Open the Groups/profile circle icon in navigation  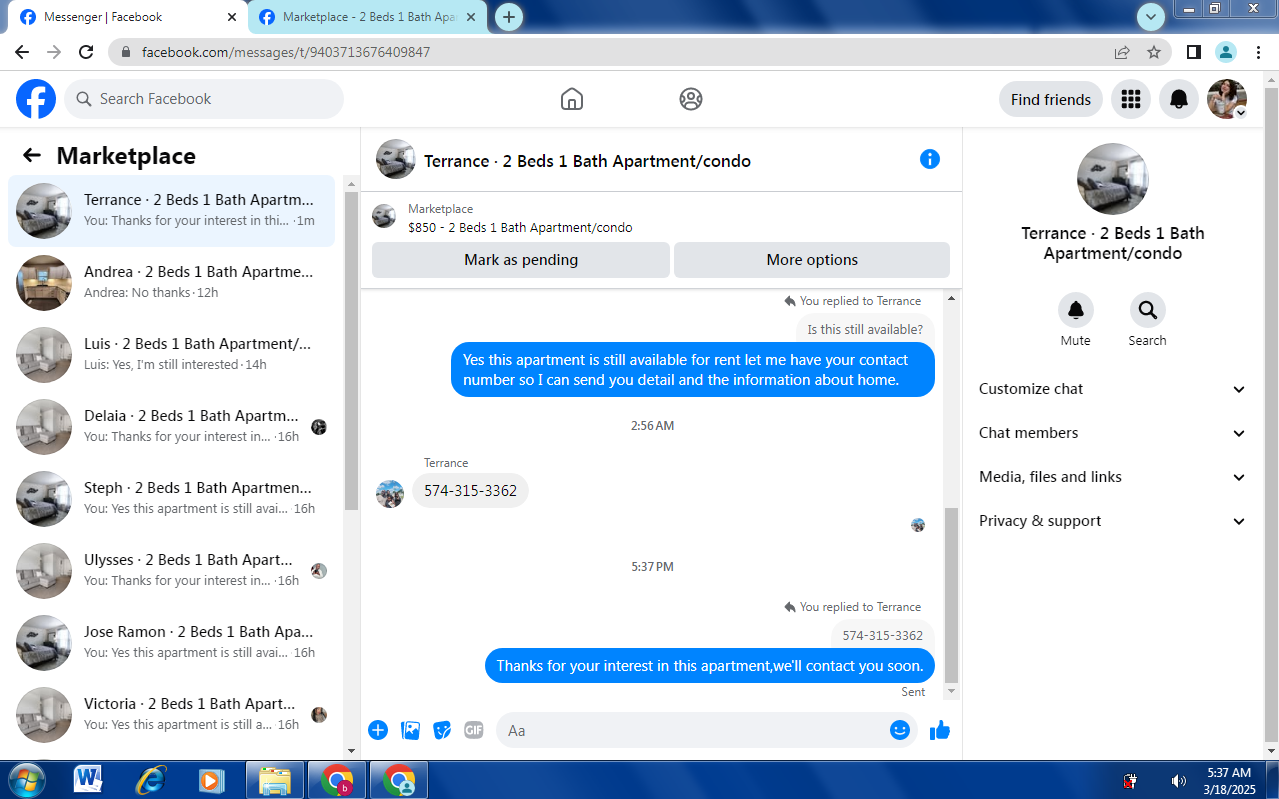(691, 99)
